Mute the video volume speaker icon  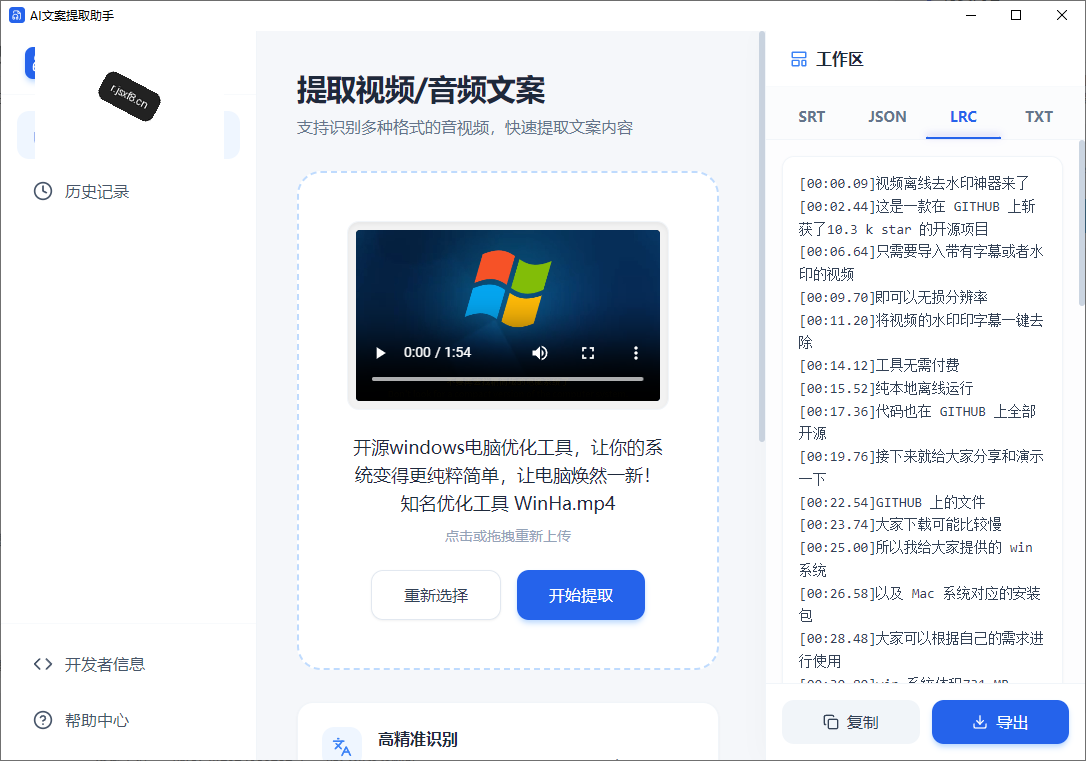tap(540, 352)
